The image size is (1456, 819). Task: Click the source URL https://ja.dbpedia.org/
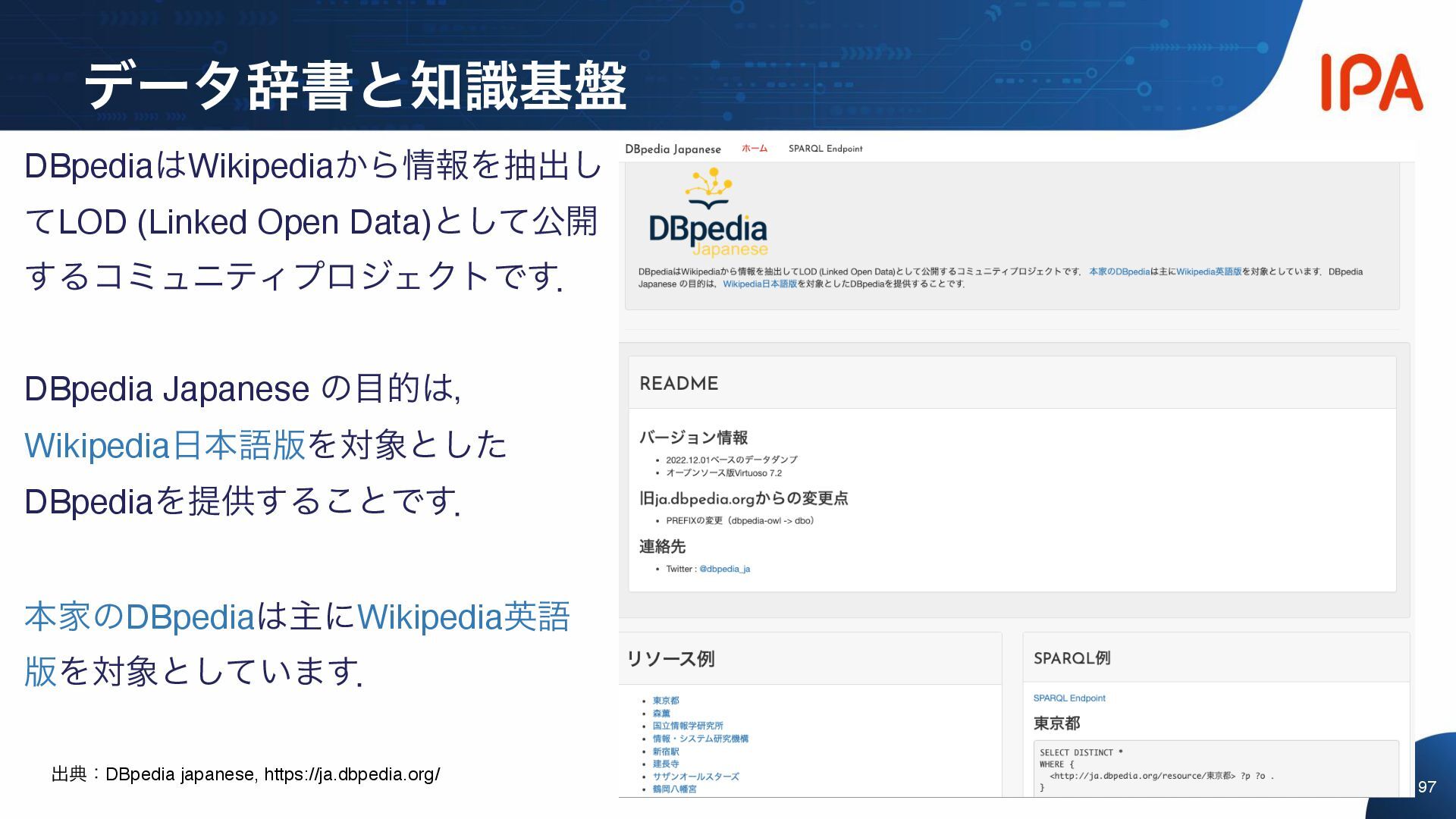352,774
